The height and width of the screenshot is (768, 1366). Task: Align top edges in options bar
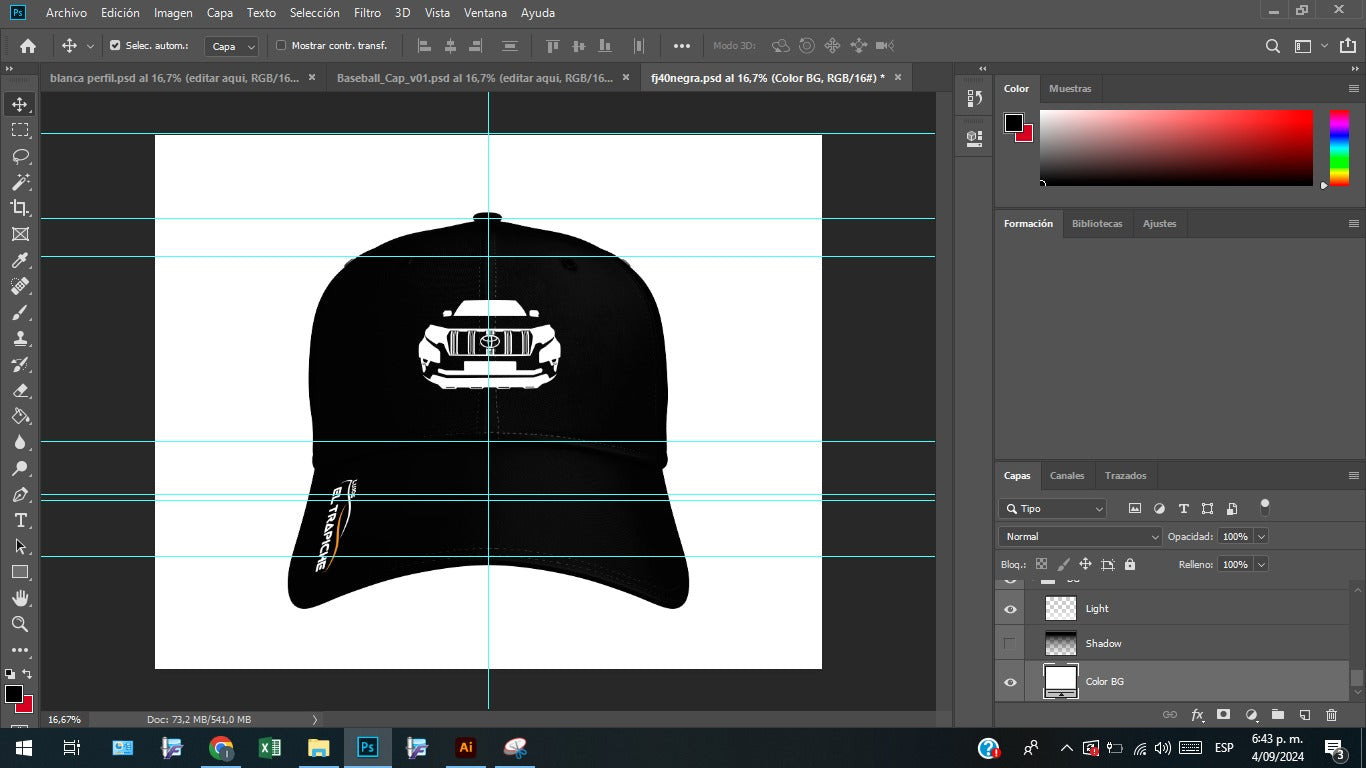(552, 46)
